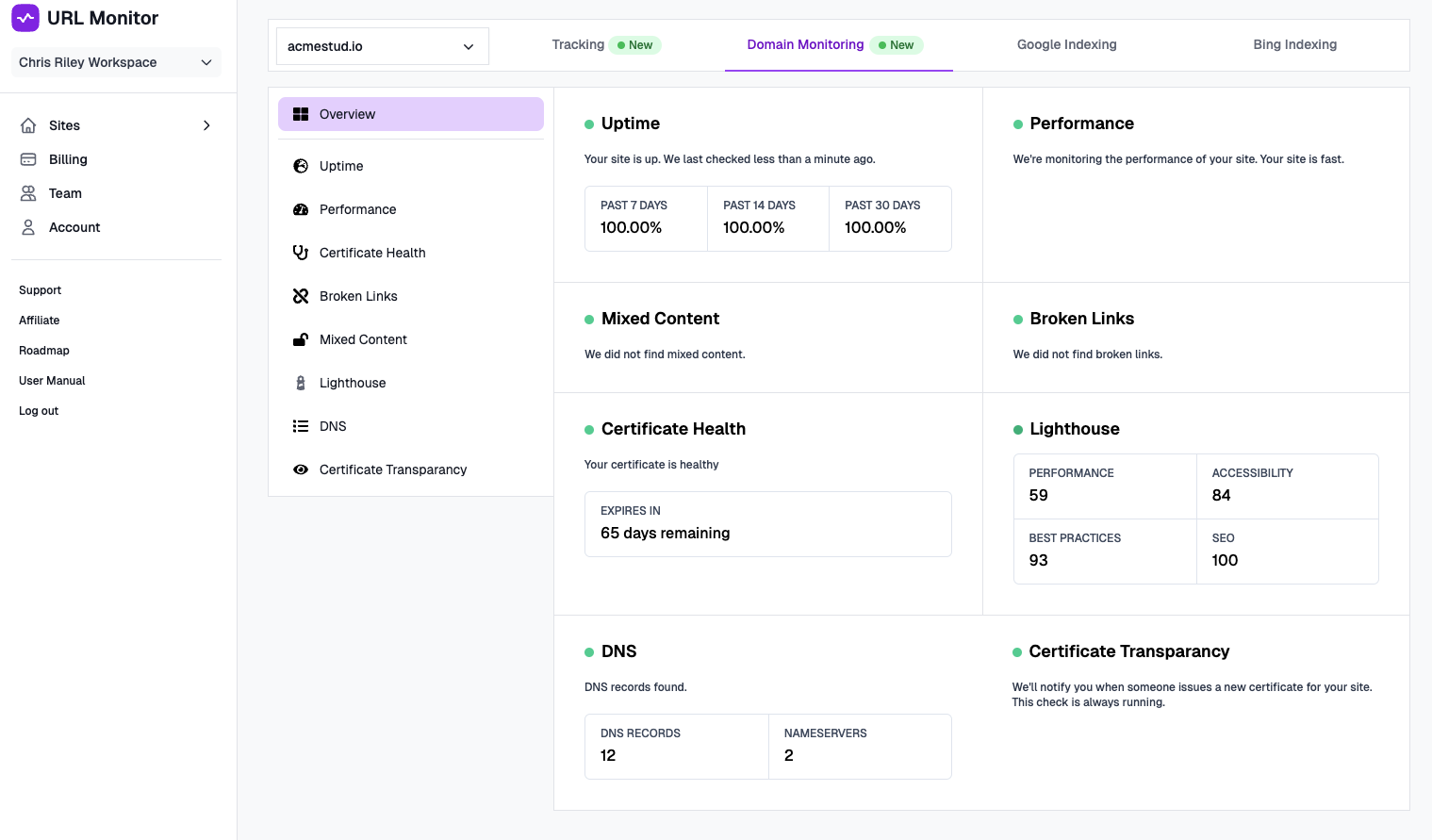Open the User Manual link
Image resolution: width=1432 pixels, height=840 pixels.
[x=52, y=380]
